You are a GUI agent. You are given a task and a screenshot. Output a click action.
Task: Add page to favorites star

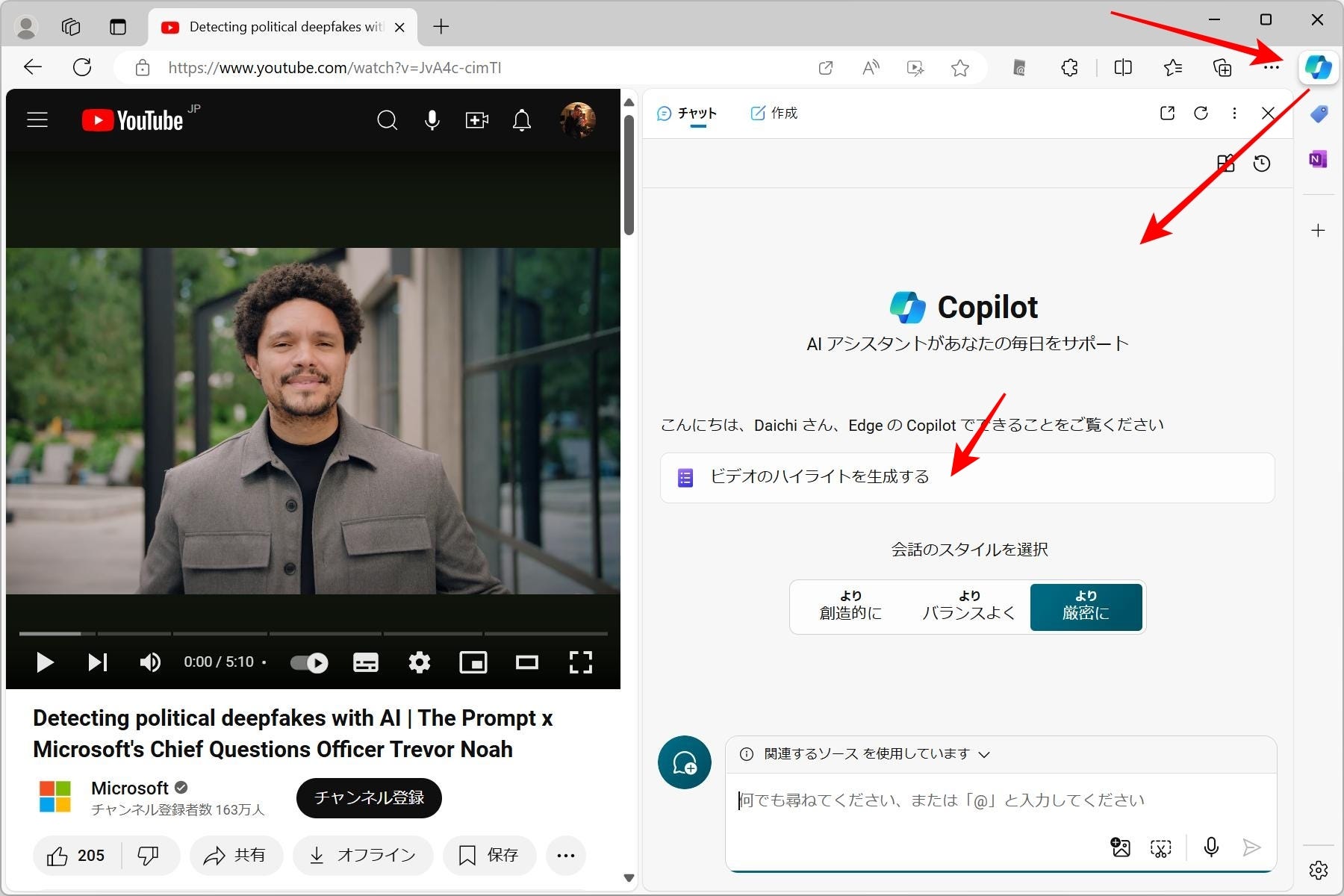960,68
